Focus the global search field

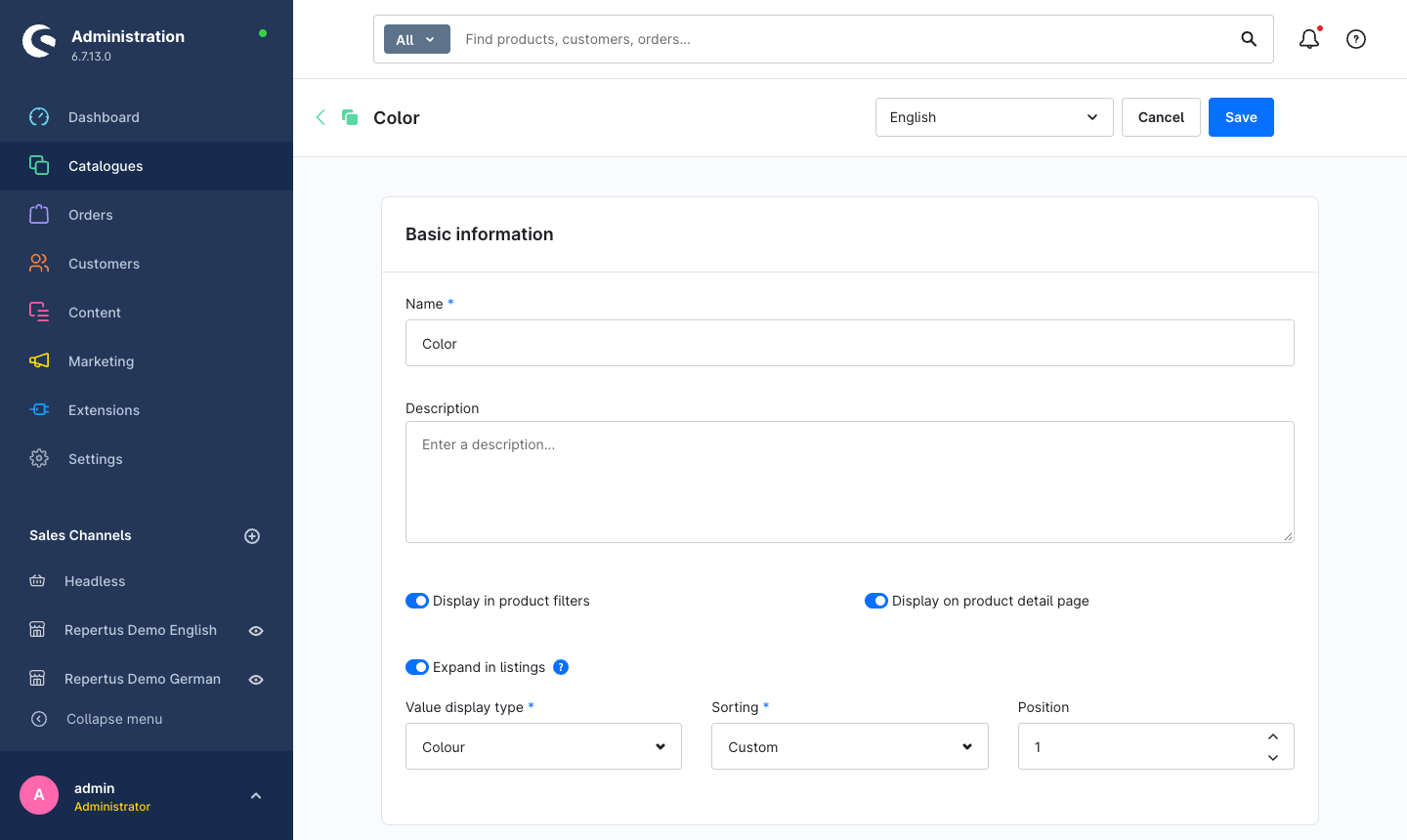pos(845,39)
